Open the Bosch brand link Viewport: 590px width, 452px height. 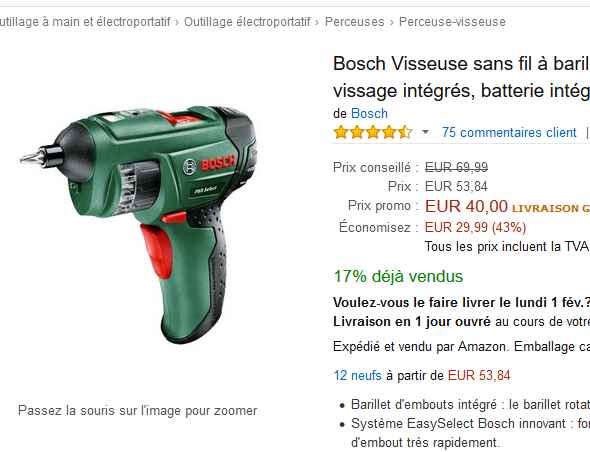coord(369,113)
